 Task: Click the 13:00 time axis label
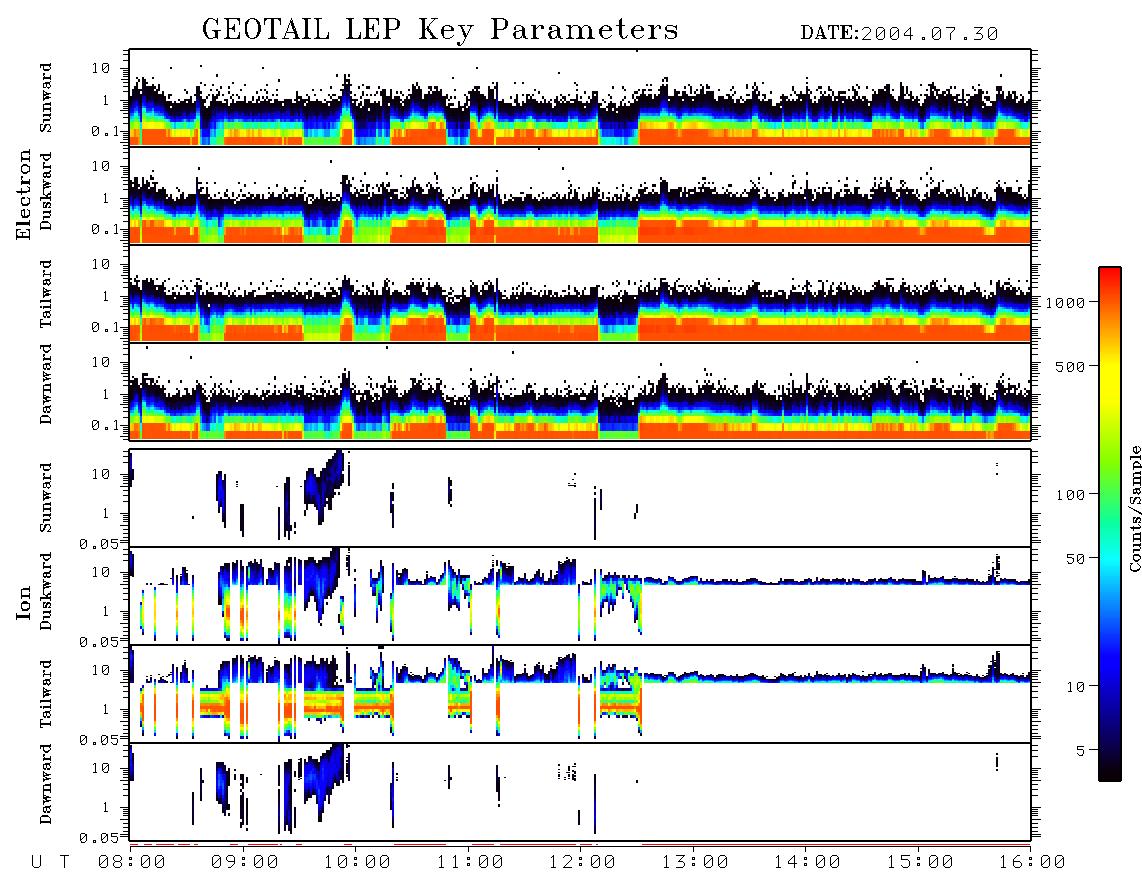point(695,863)
